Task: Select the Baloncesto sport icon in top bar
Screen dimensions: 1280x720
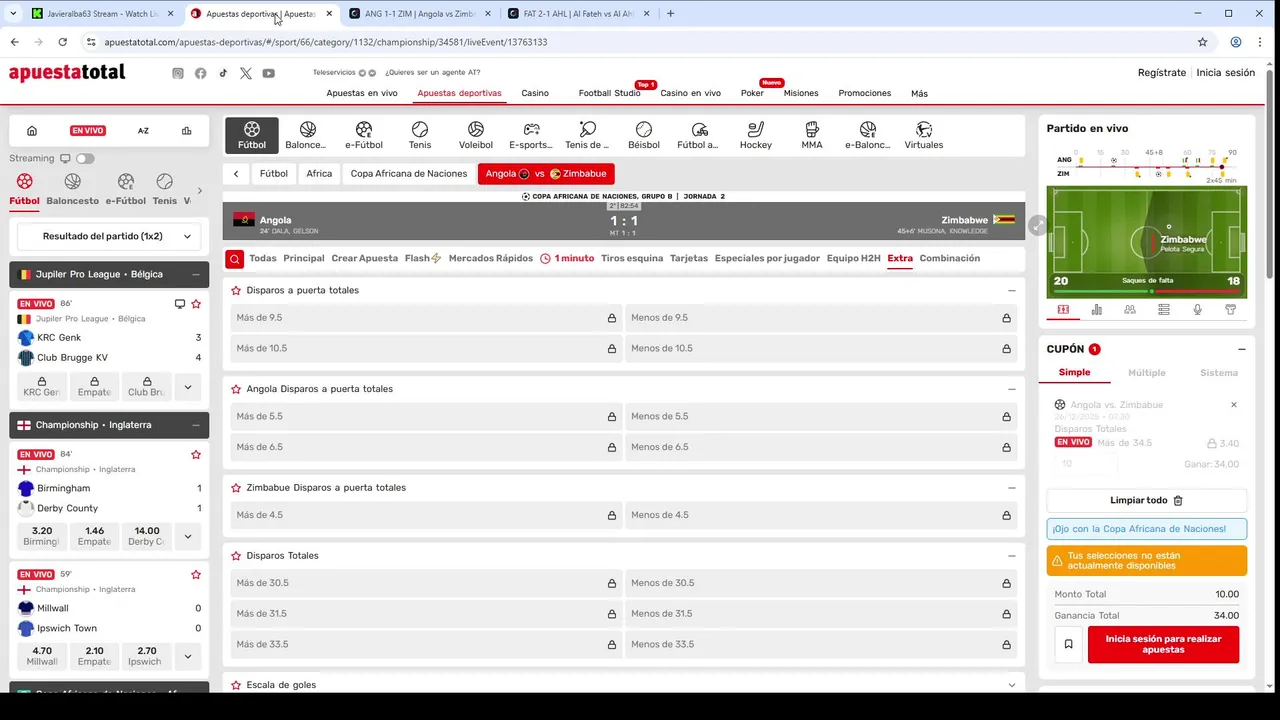Action: coord(307,130)
